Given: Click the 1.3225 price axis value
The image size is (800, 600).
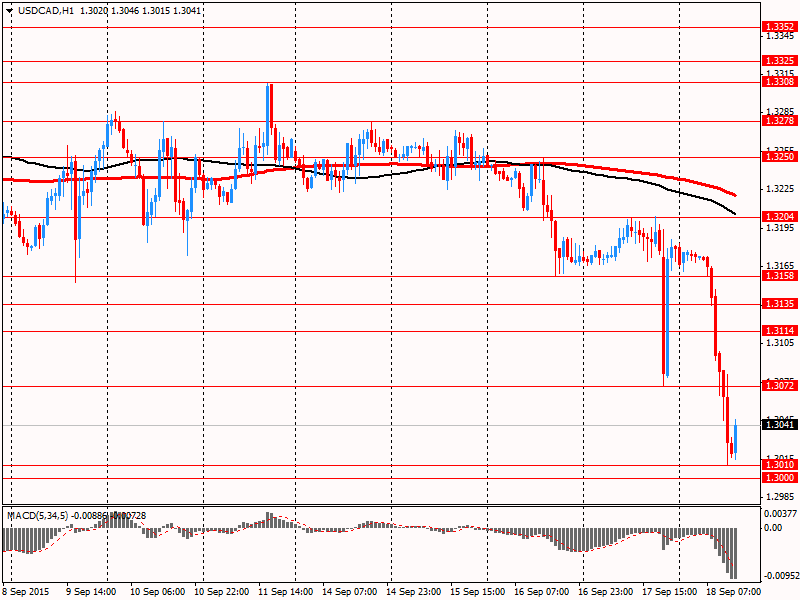Looking at the screenshot, I should pos(780,189).
